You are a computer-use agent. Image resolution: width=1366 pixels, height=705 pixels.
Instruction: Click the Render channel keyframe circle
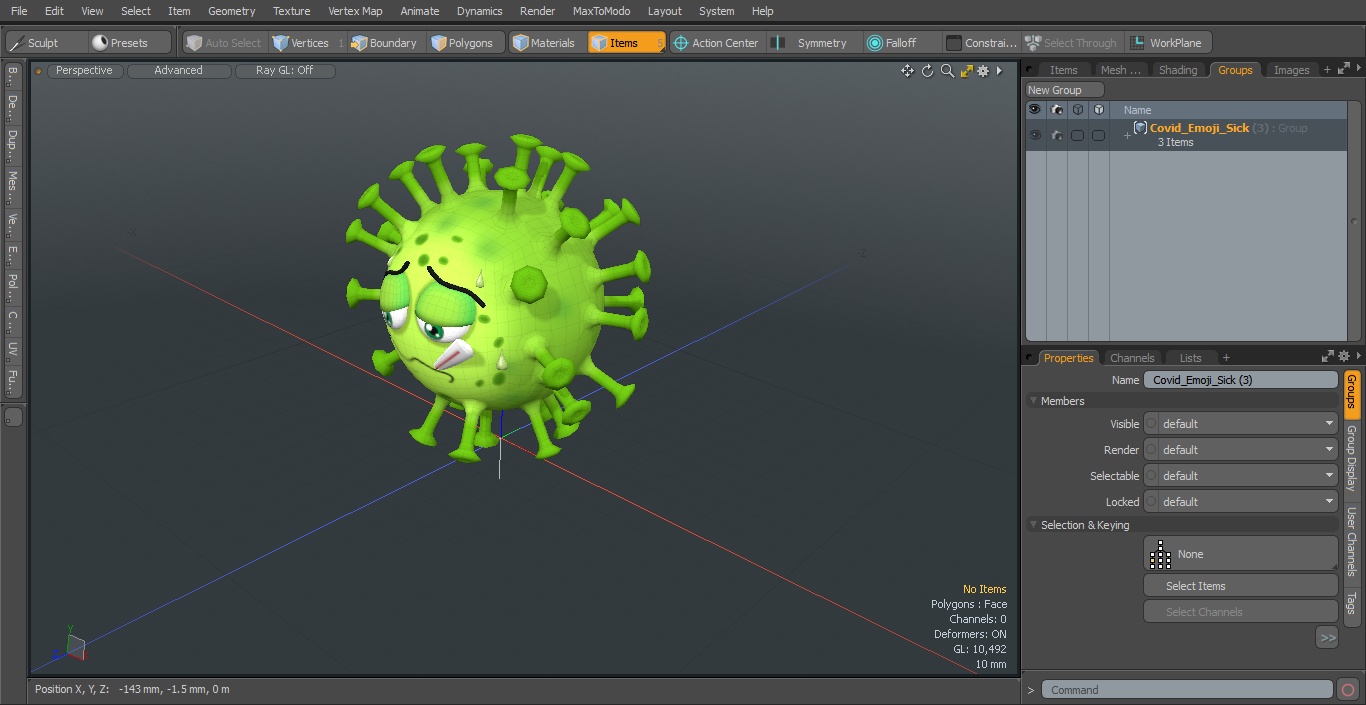(x=1151, y=450)
